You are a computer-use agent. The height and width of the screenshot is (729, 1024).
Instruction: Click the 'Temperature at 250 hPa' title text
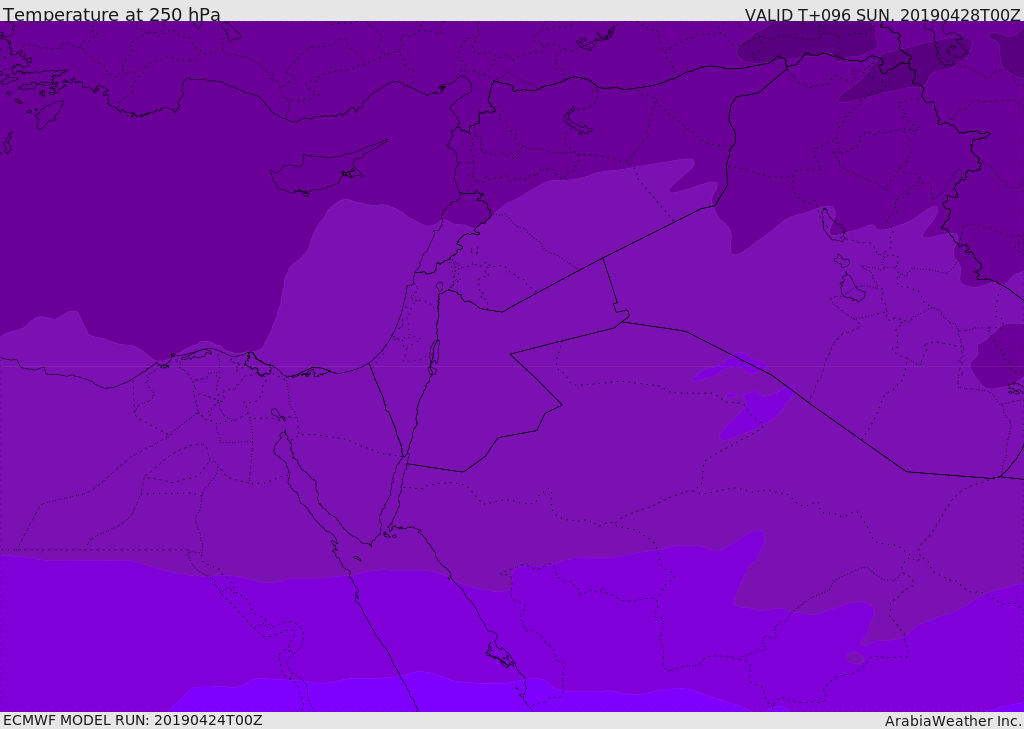coord(112,14)
